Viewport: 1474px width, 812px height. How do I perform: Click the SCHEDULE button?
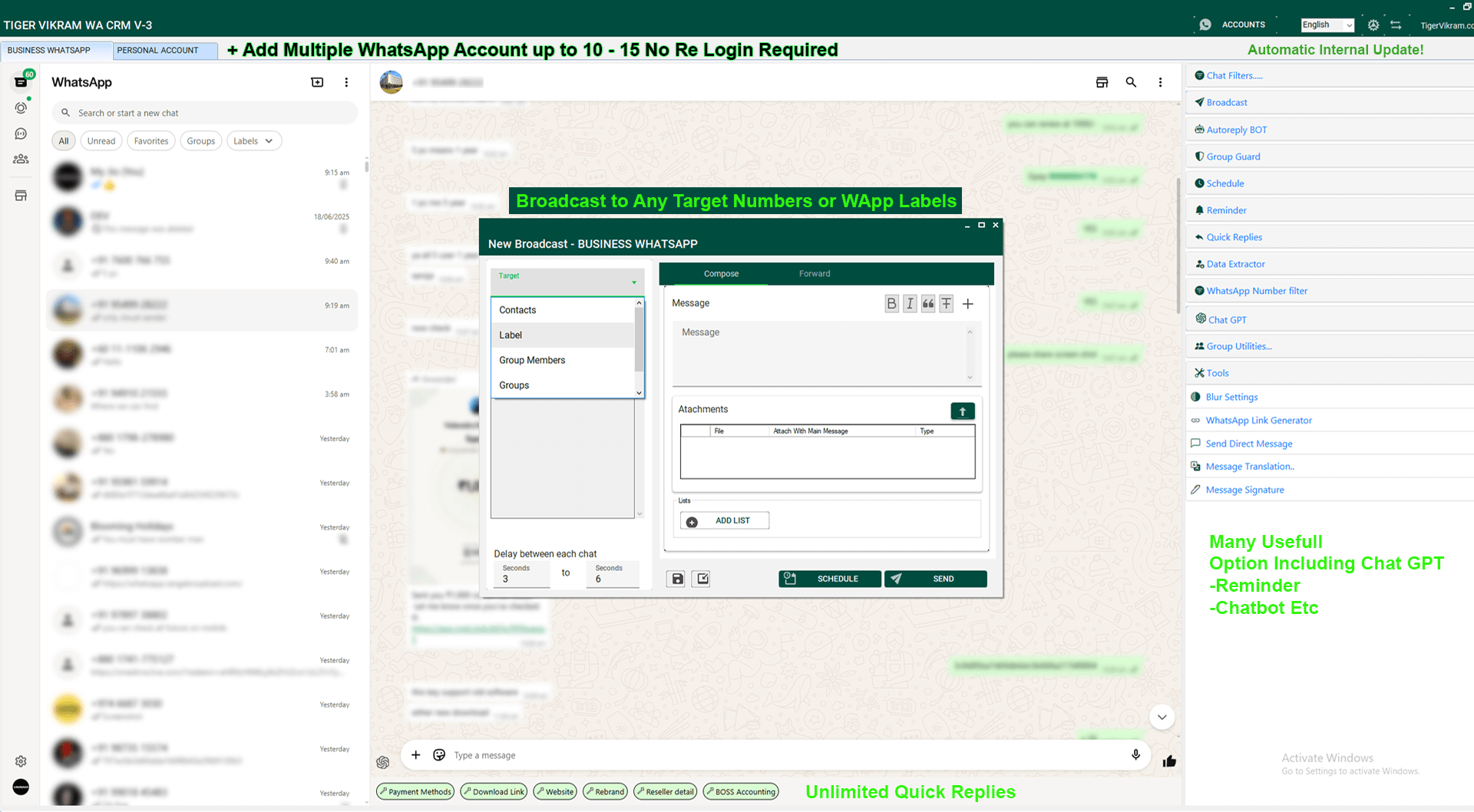[x=830, y=579]
